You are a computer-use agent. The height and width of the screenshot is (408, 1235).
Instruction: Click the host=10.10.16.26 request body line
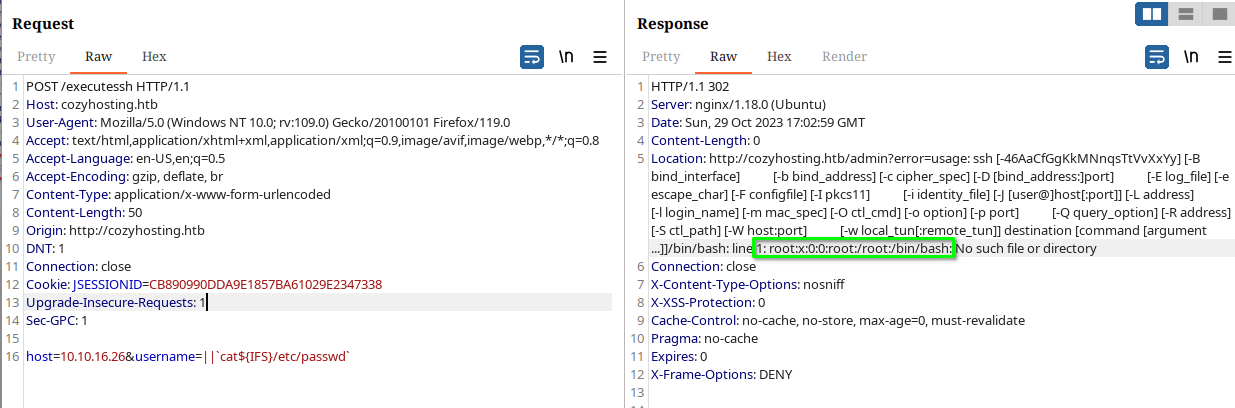tap(188, 357)
